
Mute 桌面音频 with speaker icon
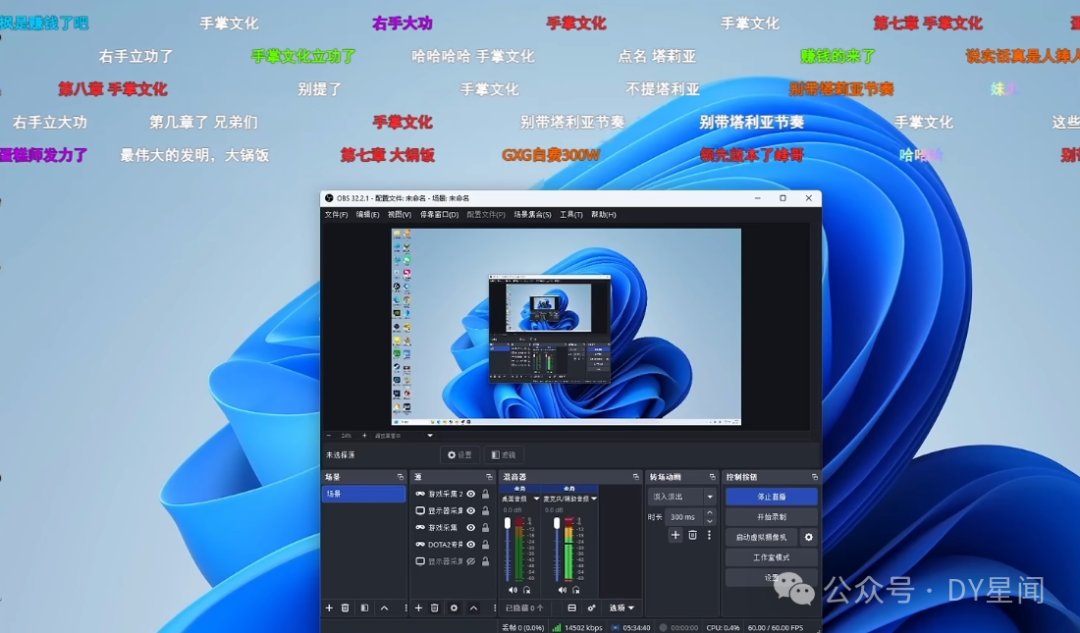coord(512,590)
